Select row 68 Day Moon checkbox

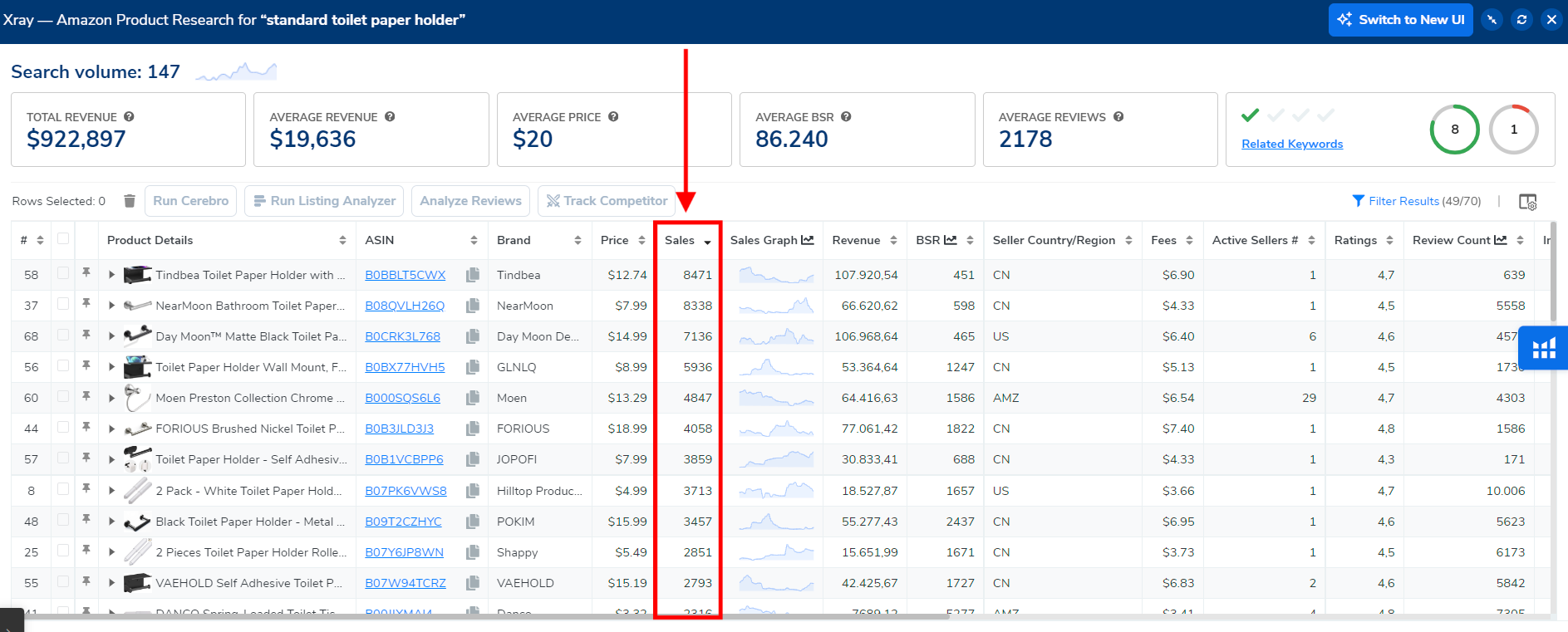click(63, 335)
